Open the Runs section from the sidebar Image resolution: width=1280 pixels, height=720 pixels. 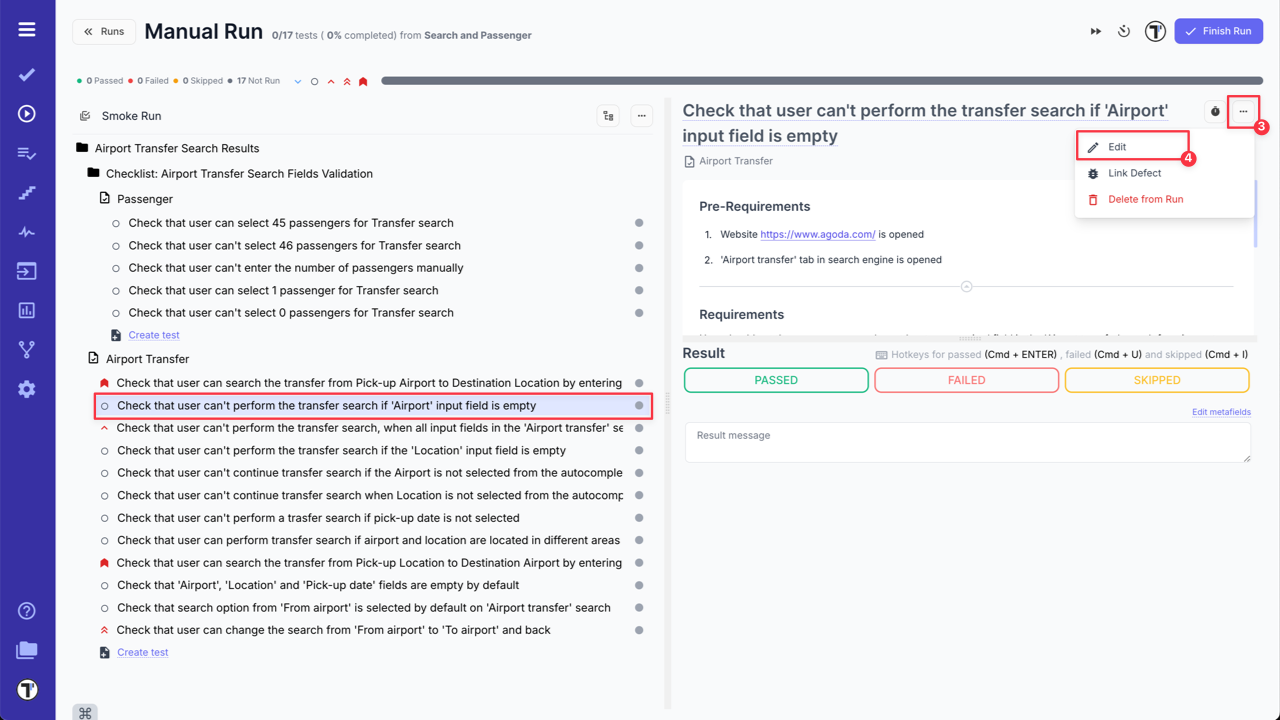(27, 113)
